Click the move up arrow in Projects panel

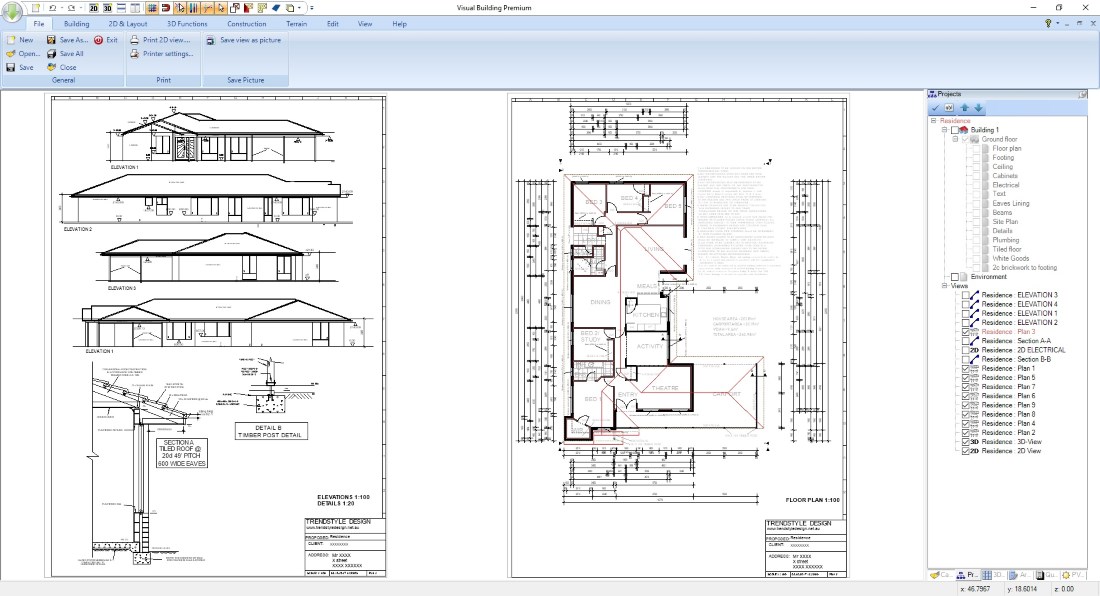(965, 108)
